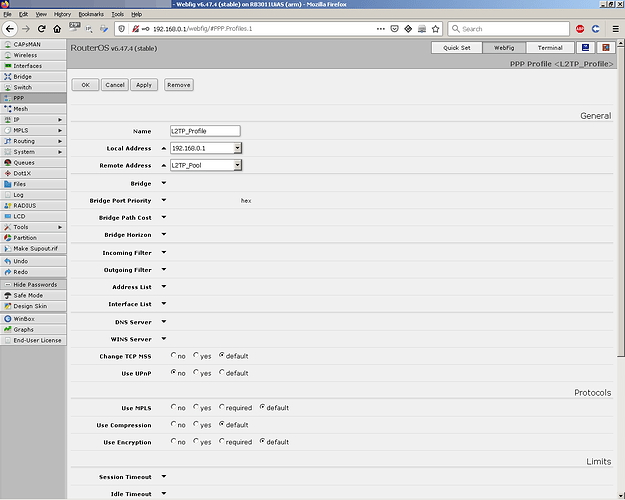Open the Local Address dropdown
Screen dimensions: 625x500
(238, 148)
